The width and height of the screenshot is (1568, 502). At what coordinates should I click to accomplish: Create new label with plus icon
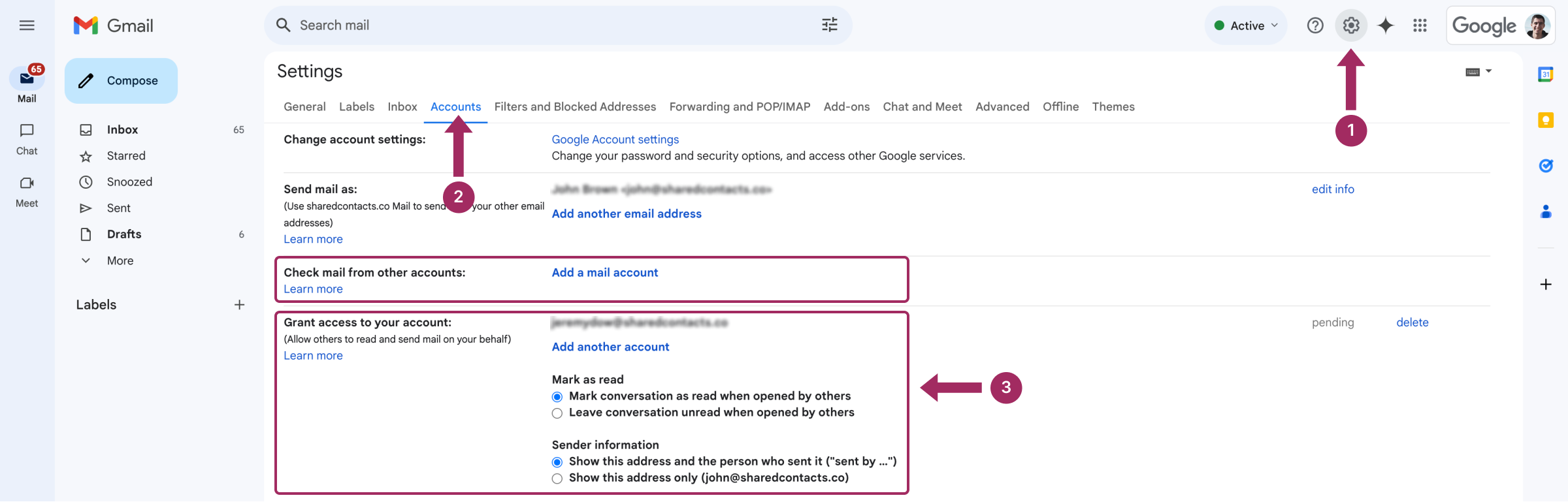(x=240, y=305)
